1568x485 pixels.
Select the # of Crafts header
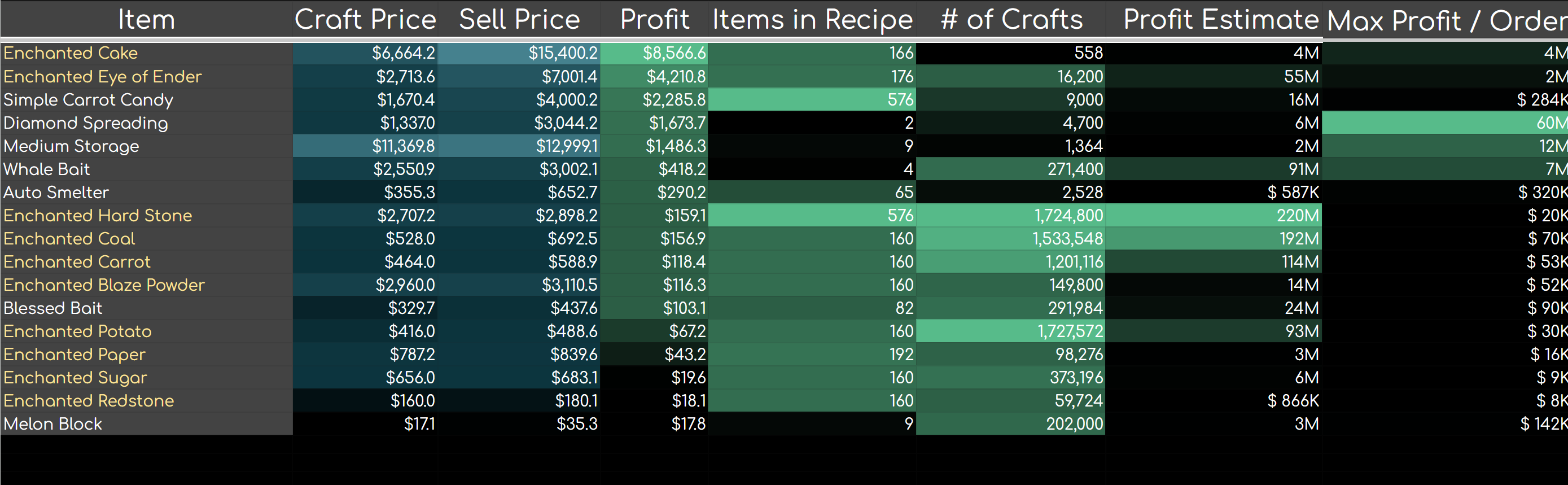point(1011,19)
